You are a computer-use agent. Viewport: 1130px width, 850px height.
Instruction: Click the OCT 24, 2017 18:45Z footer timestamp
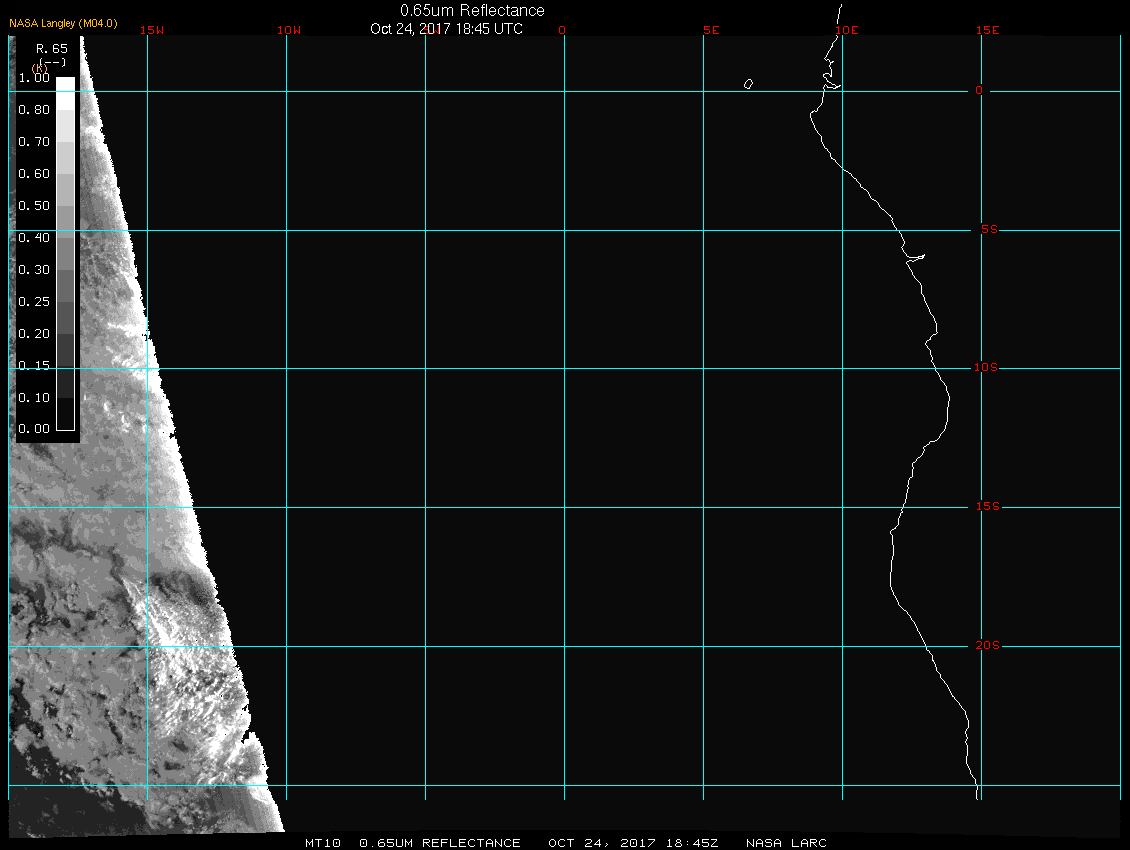[x=633, y=843]
